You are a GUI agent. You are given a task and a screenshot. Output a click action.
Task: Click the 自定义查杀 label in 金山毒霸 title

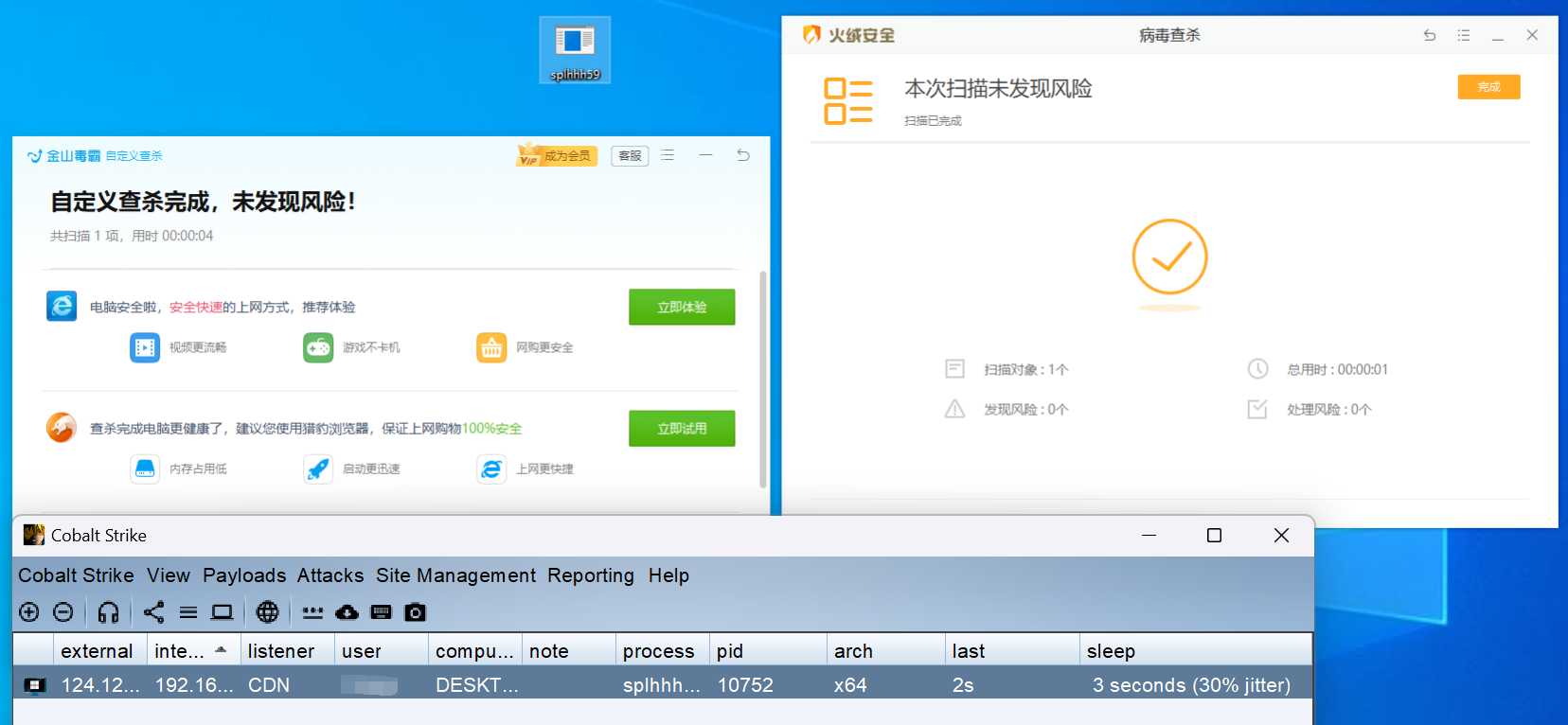(134, 156)
